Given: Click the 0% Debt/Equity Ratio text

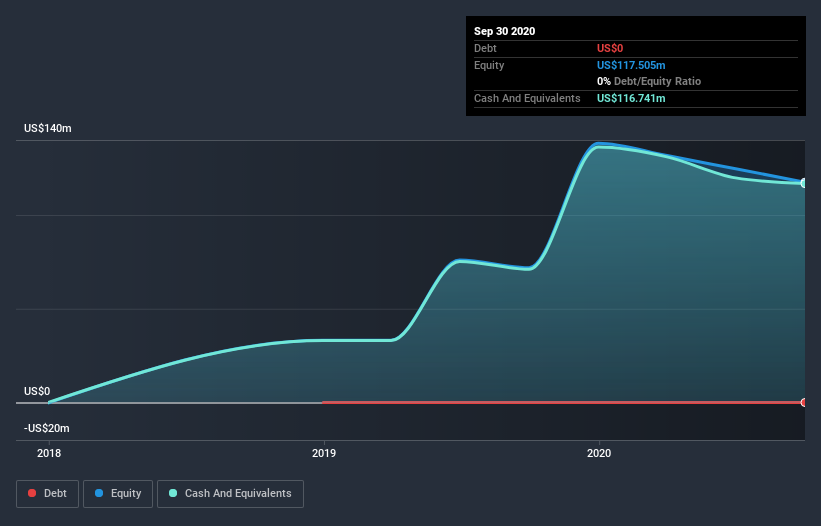Looking at the screenshot, I should tap(649, 81).
